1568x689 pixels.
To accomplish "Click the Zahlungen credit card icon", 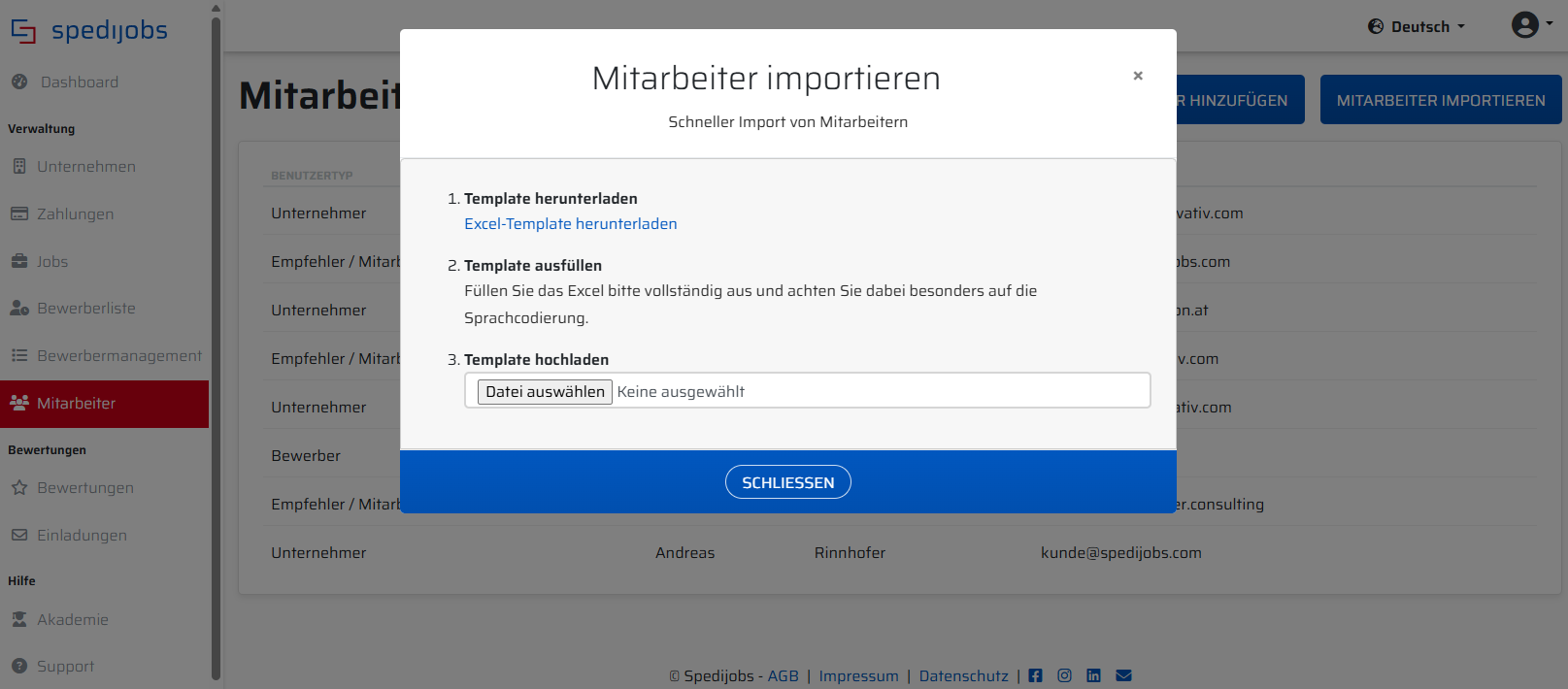I will coord(19,213).
